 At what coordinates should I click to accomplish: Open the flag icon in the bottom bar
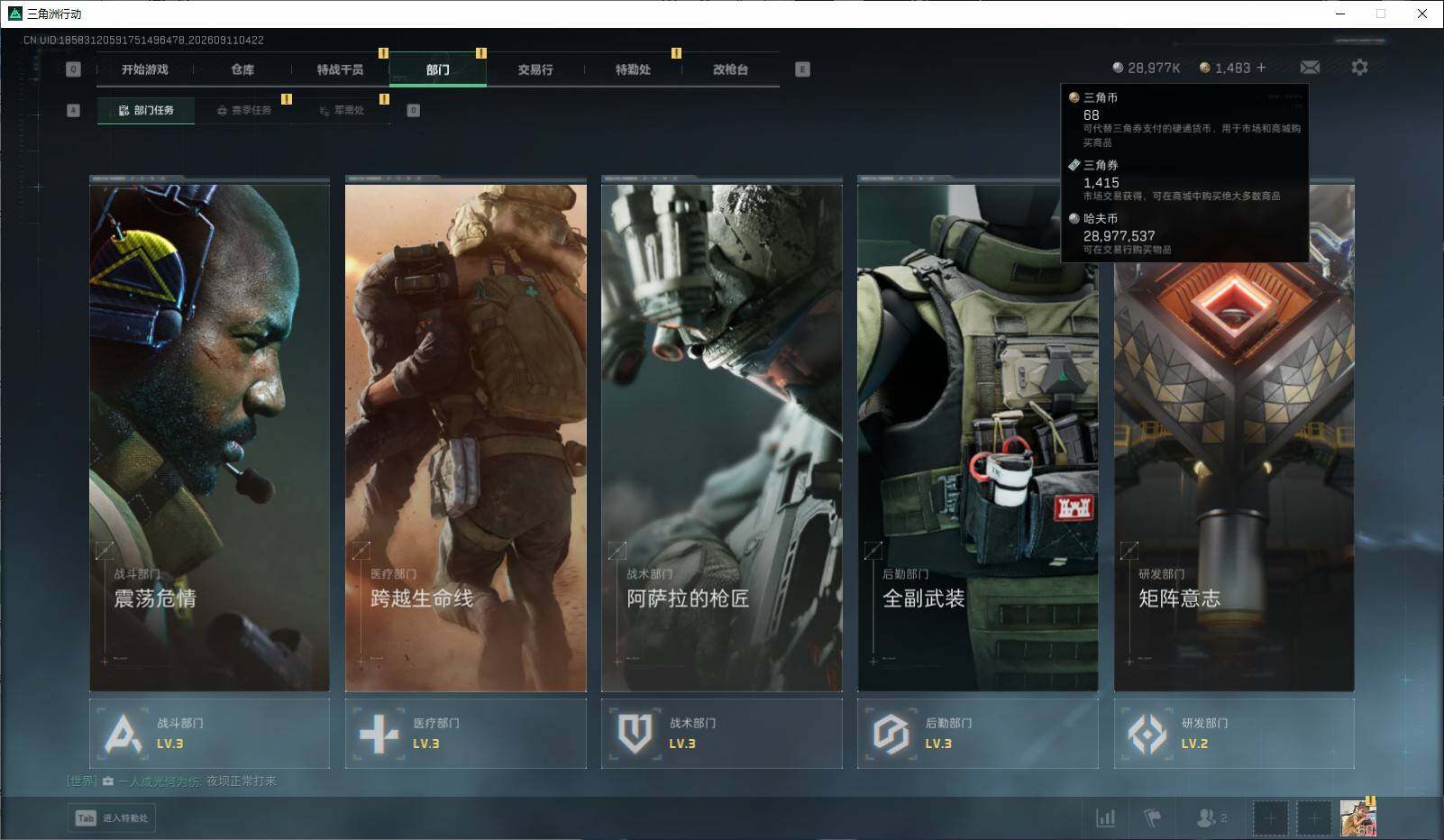pos(1152,817)
